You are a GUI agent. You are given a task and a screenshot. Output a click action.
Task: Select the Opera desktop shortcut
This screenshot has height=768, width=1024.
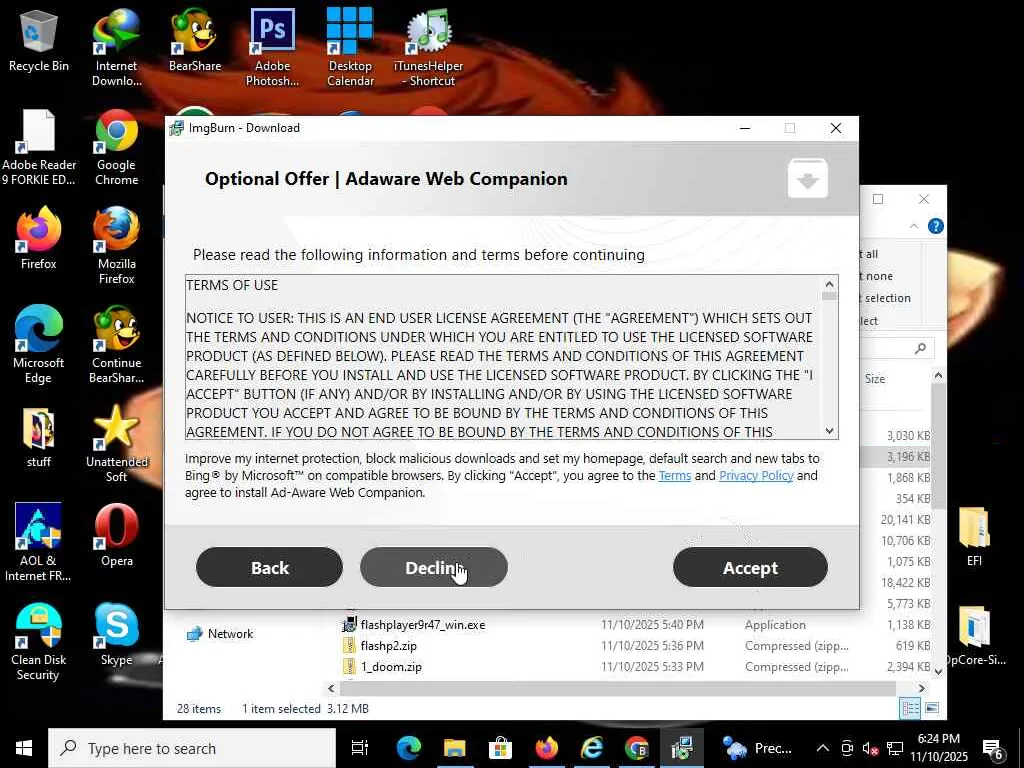tap(116, 536)
